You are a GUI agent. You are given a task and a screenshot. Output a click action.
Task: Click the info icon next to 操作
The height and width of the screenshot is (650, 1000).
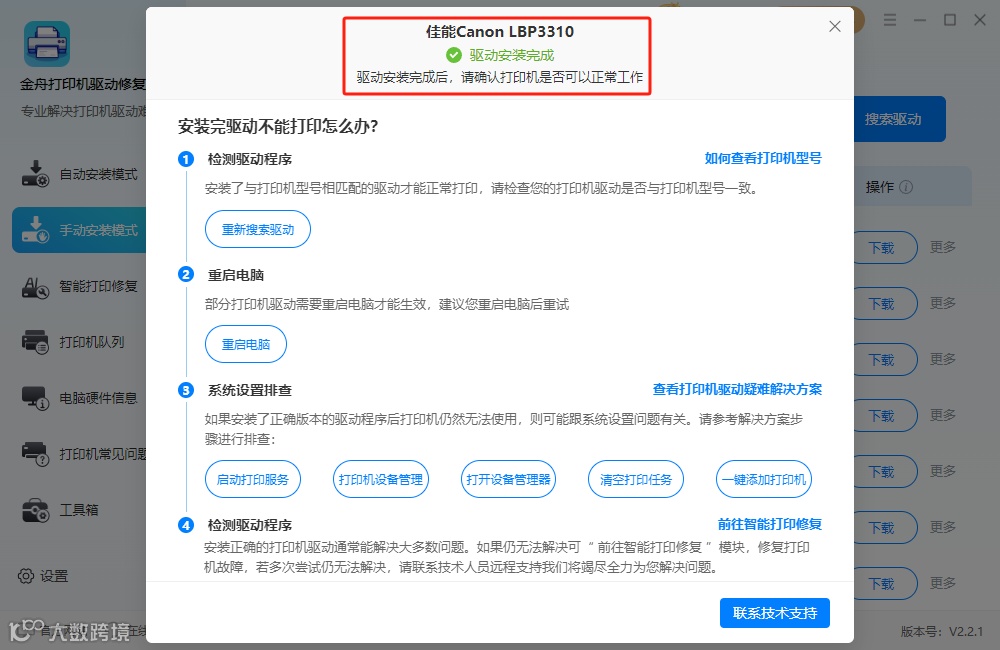[906, 187]
